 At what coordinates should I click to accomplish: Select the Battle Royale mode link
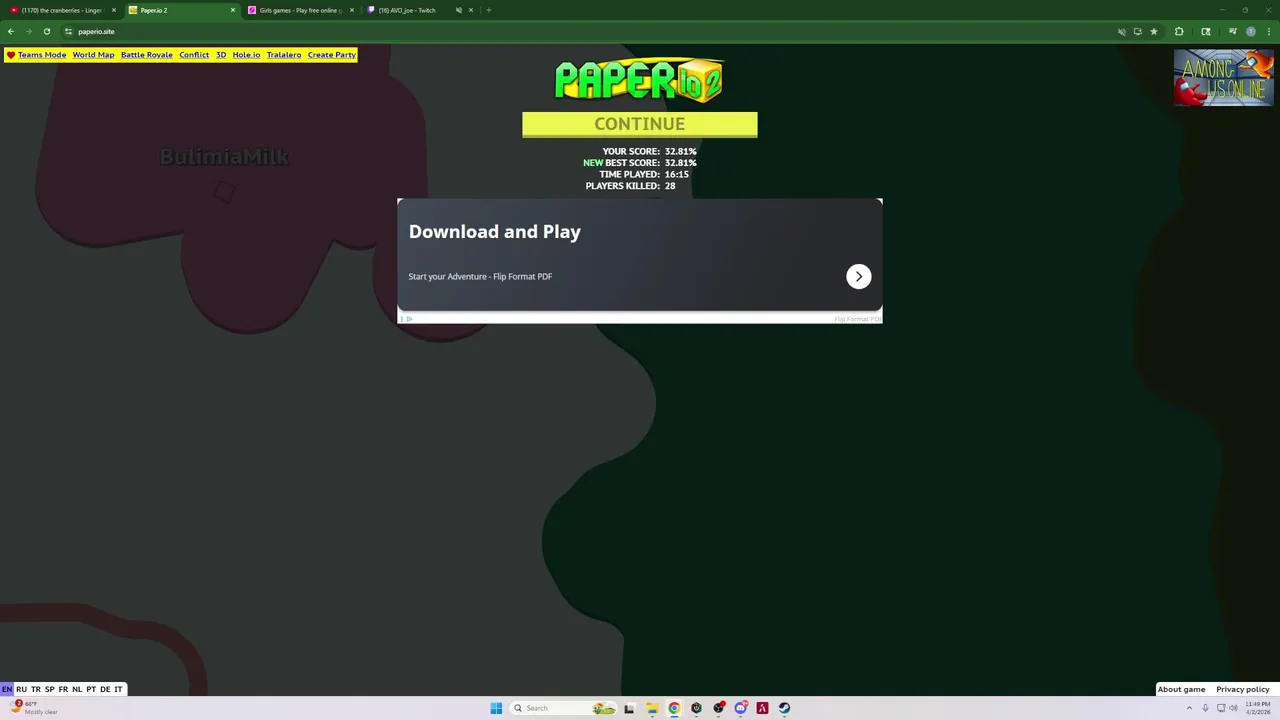pos(147,55)
